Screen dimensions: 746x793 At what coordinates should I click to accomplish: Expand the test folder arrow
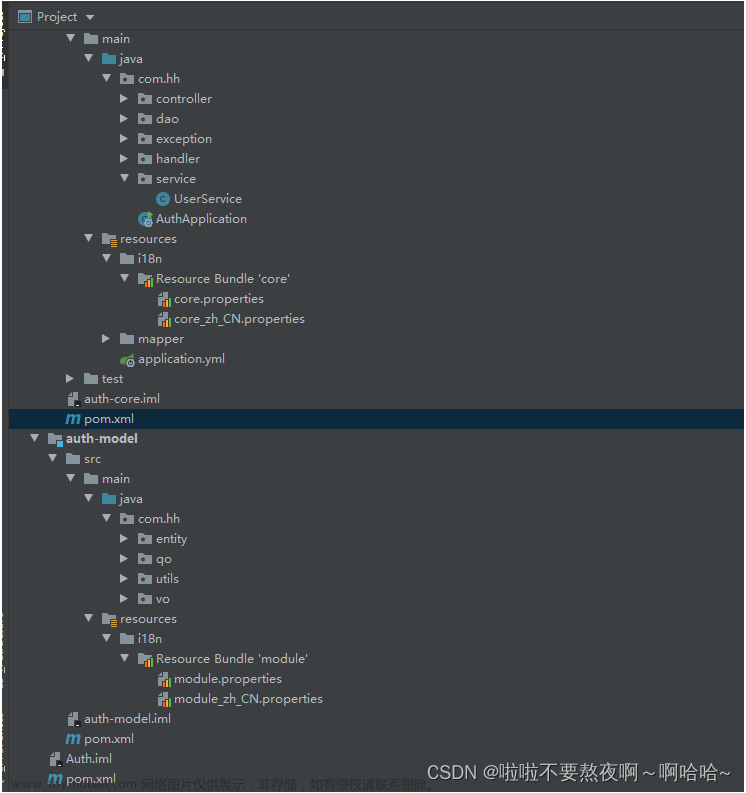(70, 378)
